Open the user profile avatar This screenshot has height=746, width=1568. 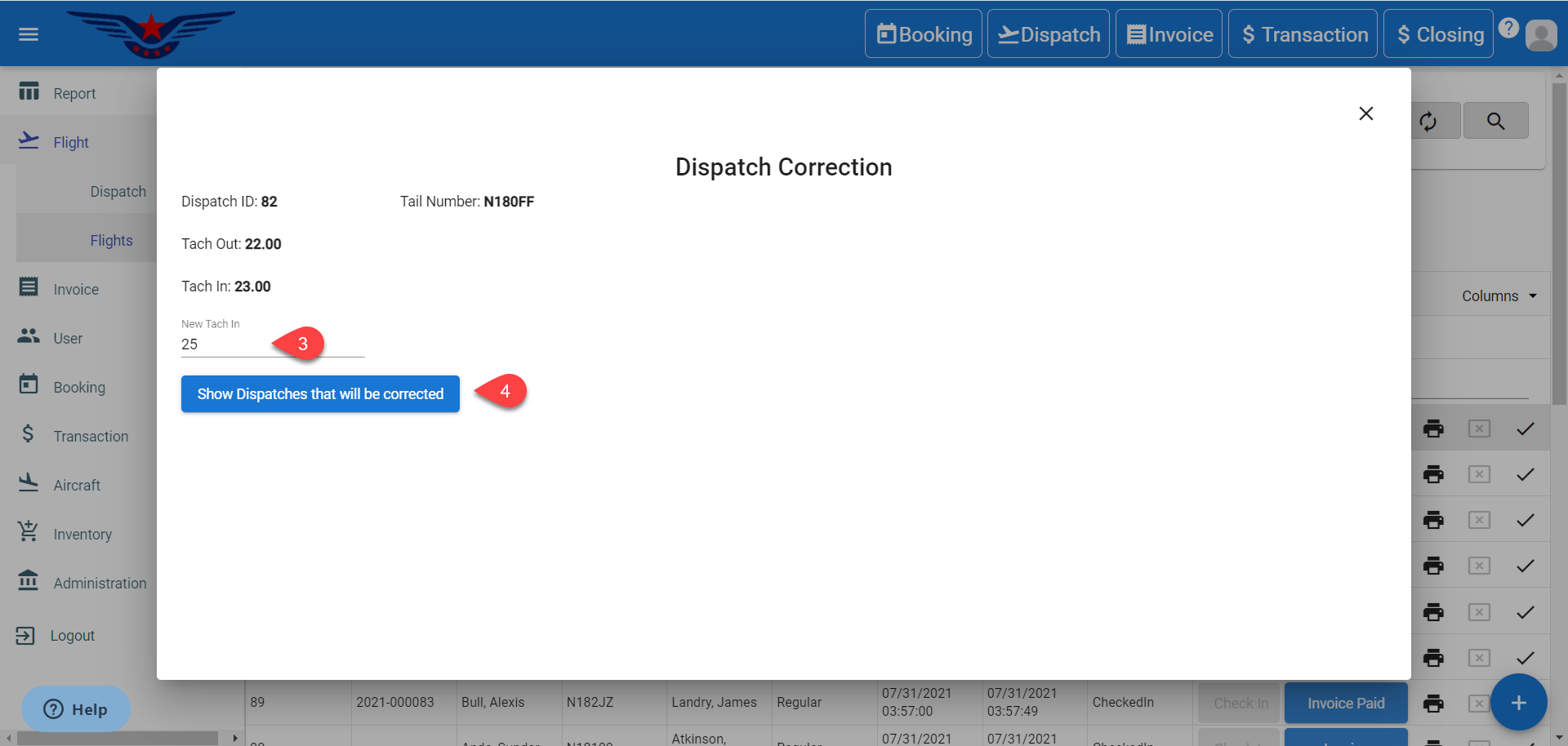(x=1541, y=36)
